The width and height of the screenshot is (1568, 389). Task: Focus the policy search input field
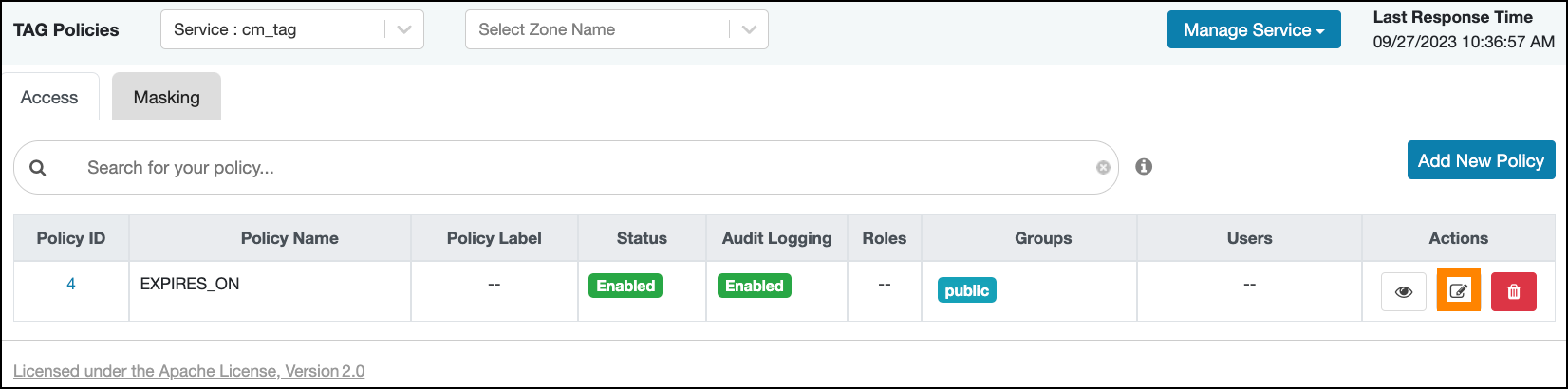[x=569, y=168]
